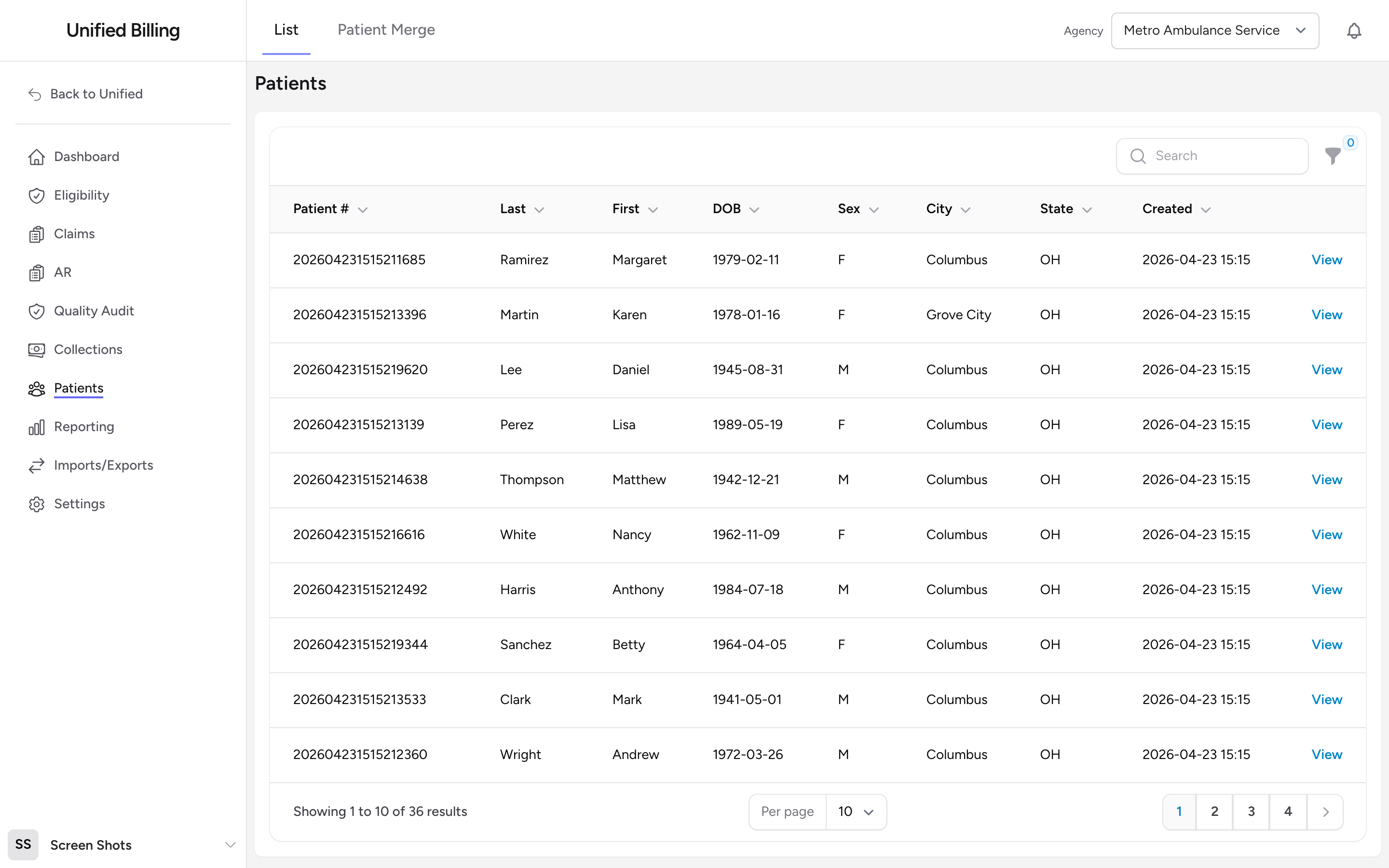
Task: Open Settings in the sidebar
Action: 79,503
